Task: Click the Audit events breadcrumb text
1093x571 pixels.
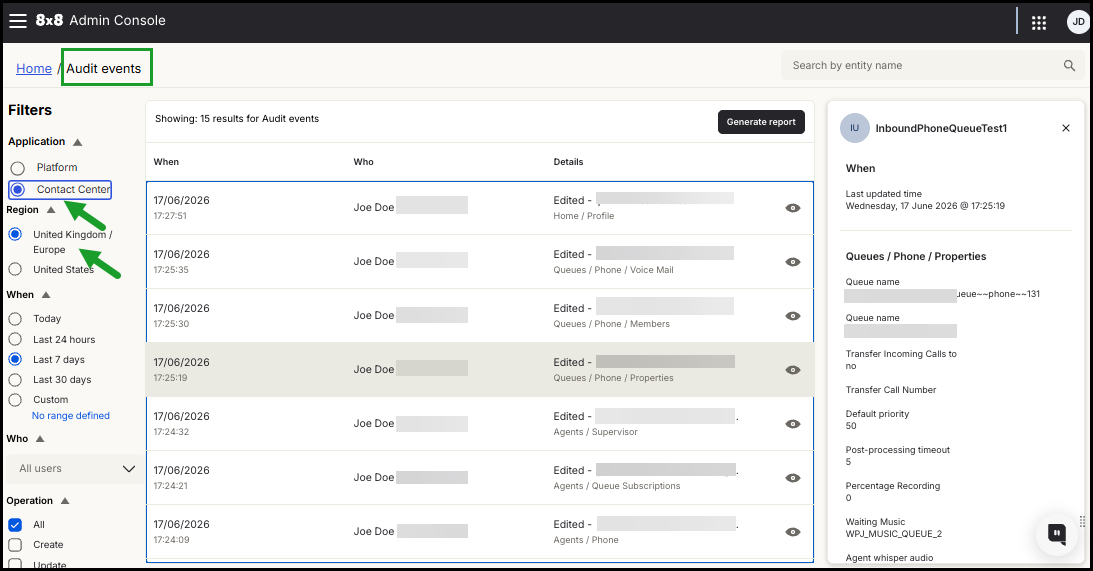Action: point(104,69)
